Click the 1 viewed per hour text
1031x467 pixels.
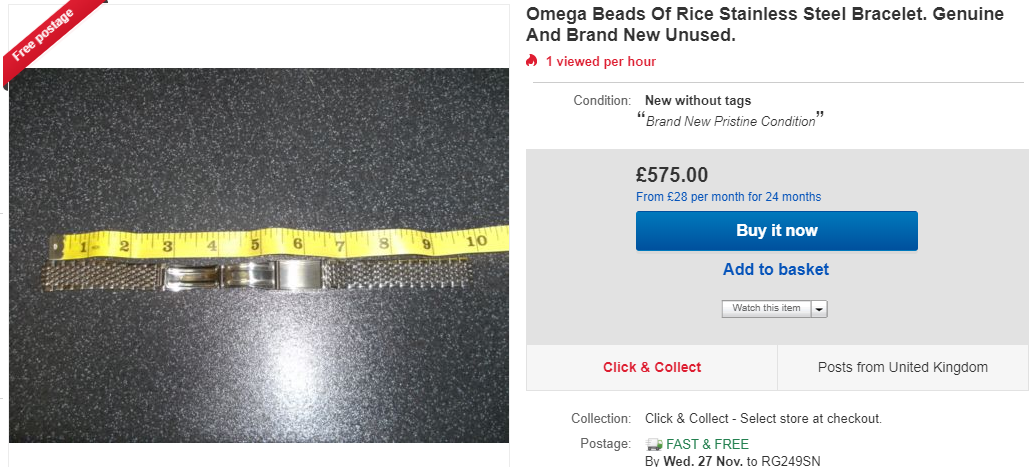pos(600,61)
